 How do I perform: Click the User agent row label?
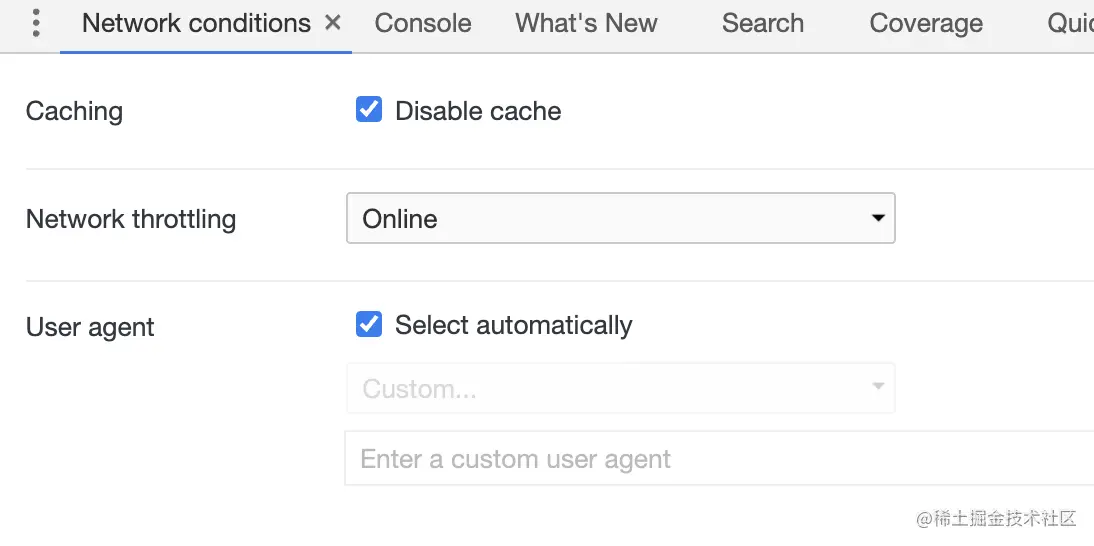pyautogui.click(x=90, y=327)
